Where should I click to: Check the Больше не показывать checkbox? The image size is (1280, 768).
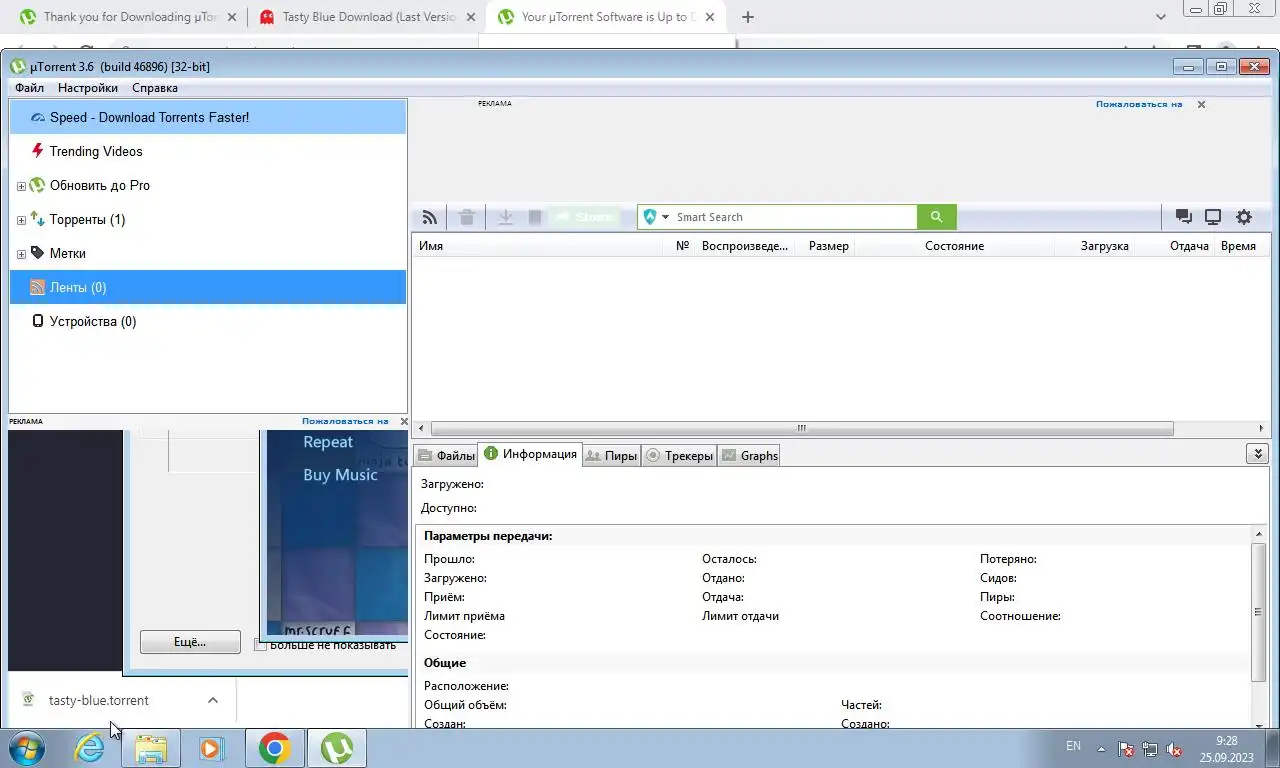click(261, 645)
